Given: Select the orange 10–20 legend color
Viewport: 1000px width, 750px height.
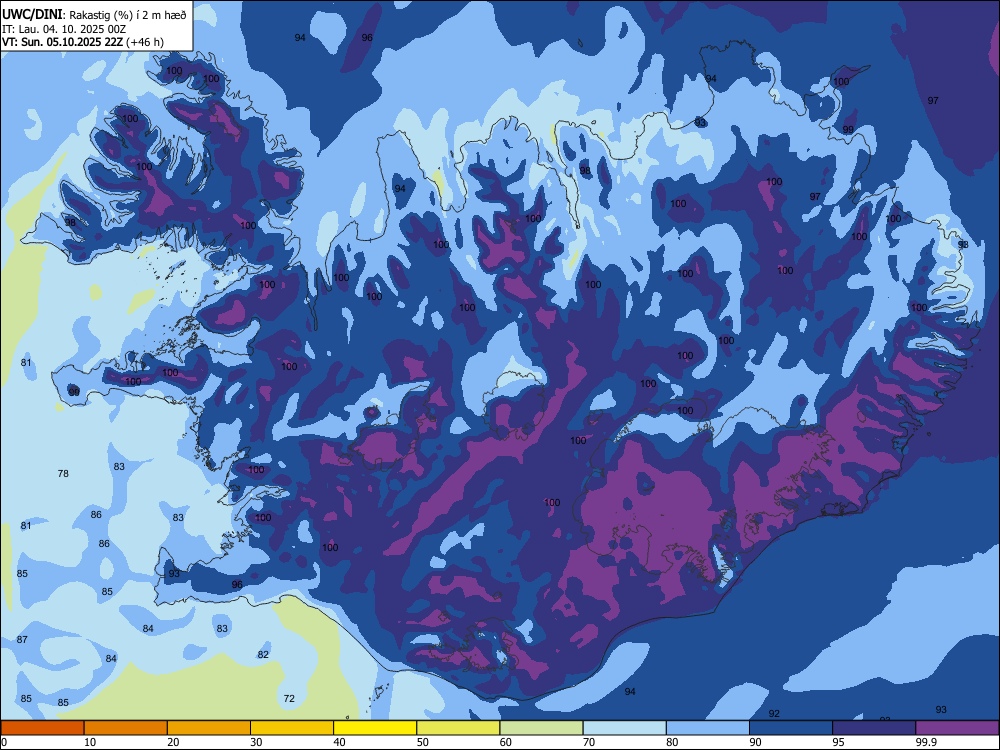Looking at the screenshot, I should tap(126, 728).
